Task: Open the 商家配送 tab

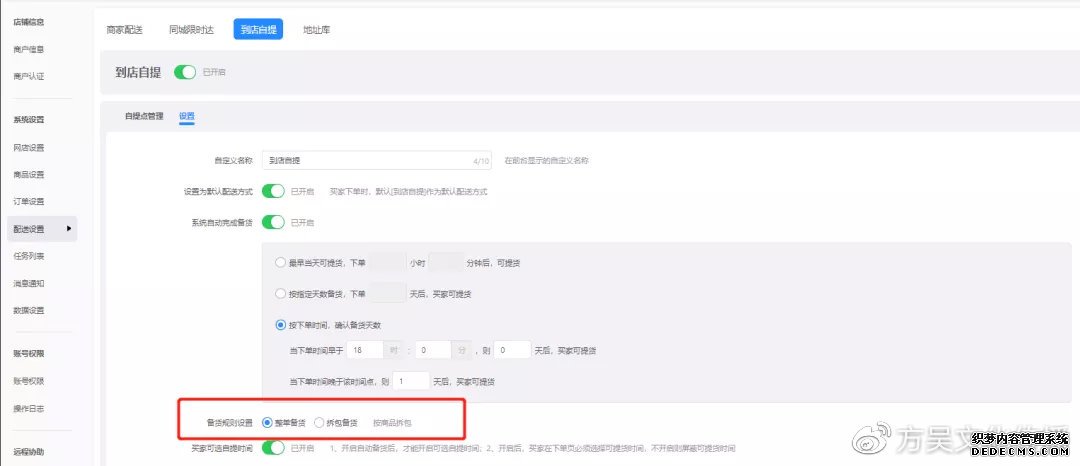Action: coord(124,30)
